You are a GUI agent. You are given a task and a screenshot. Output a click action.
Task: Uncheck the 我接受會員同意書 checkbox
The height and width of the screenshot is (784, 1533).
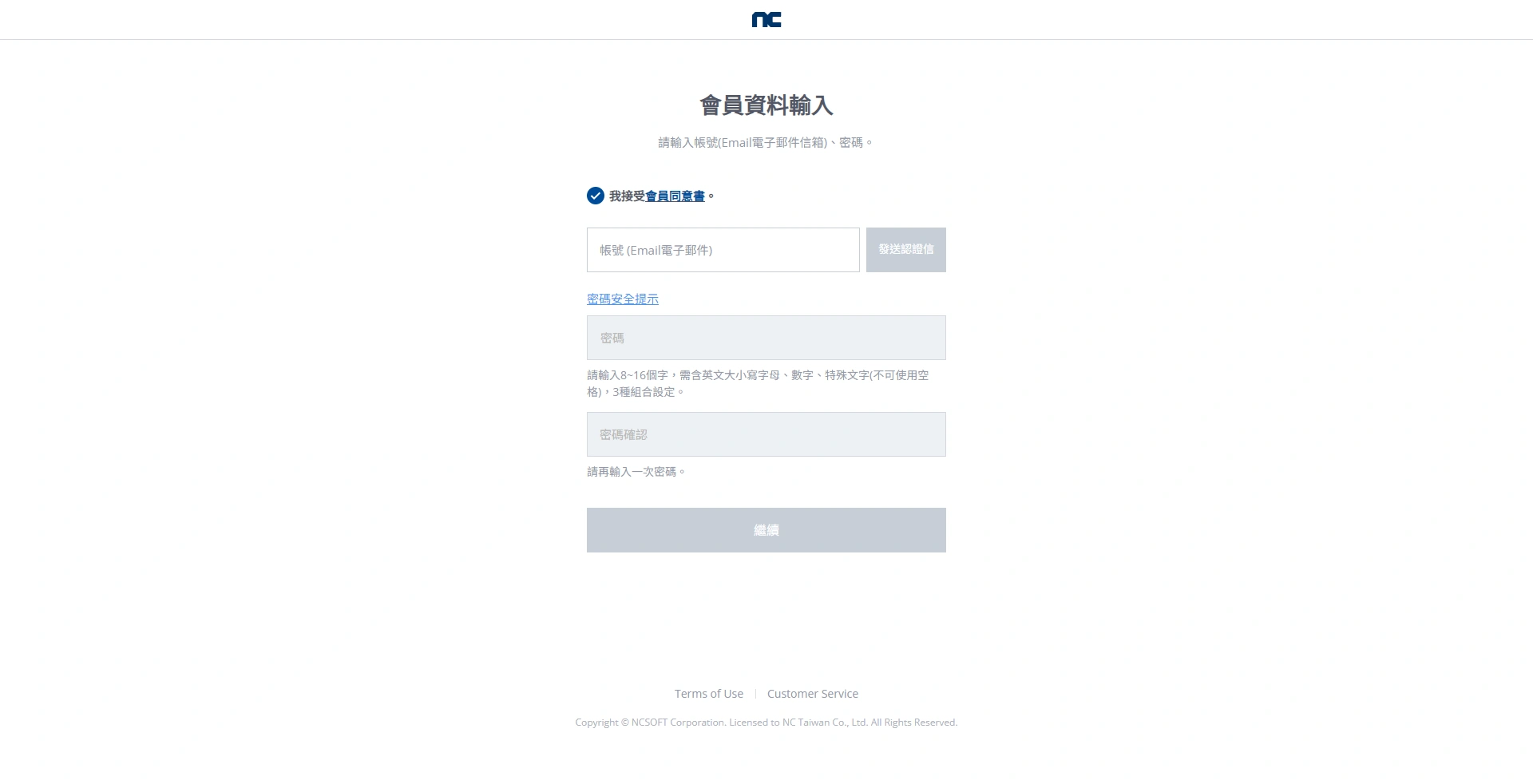tap(596, 196)
